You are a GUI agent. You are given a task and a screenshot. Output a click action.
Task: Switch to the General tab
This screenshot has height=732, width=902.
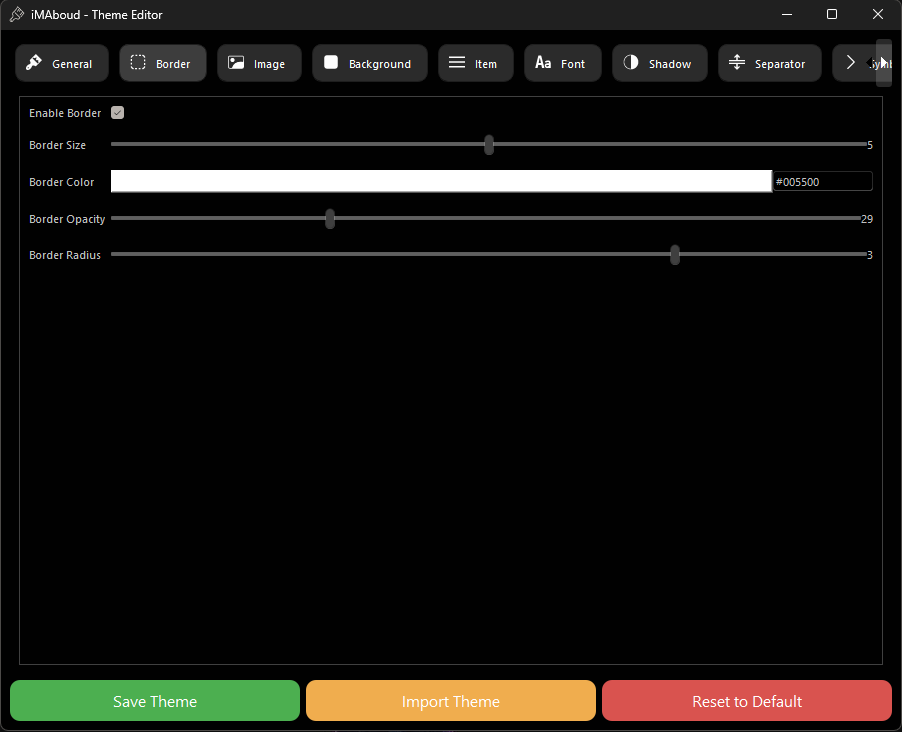[x=61, y=62]
